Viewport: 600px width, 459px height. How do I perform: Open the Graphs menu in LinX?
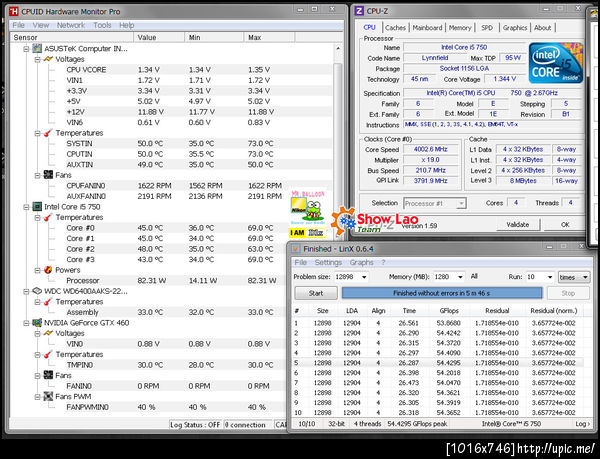(361, 262)
